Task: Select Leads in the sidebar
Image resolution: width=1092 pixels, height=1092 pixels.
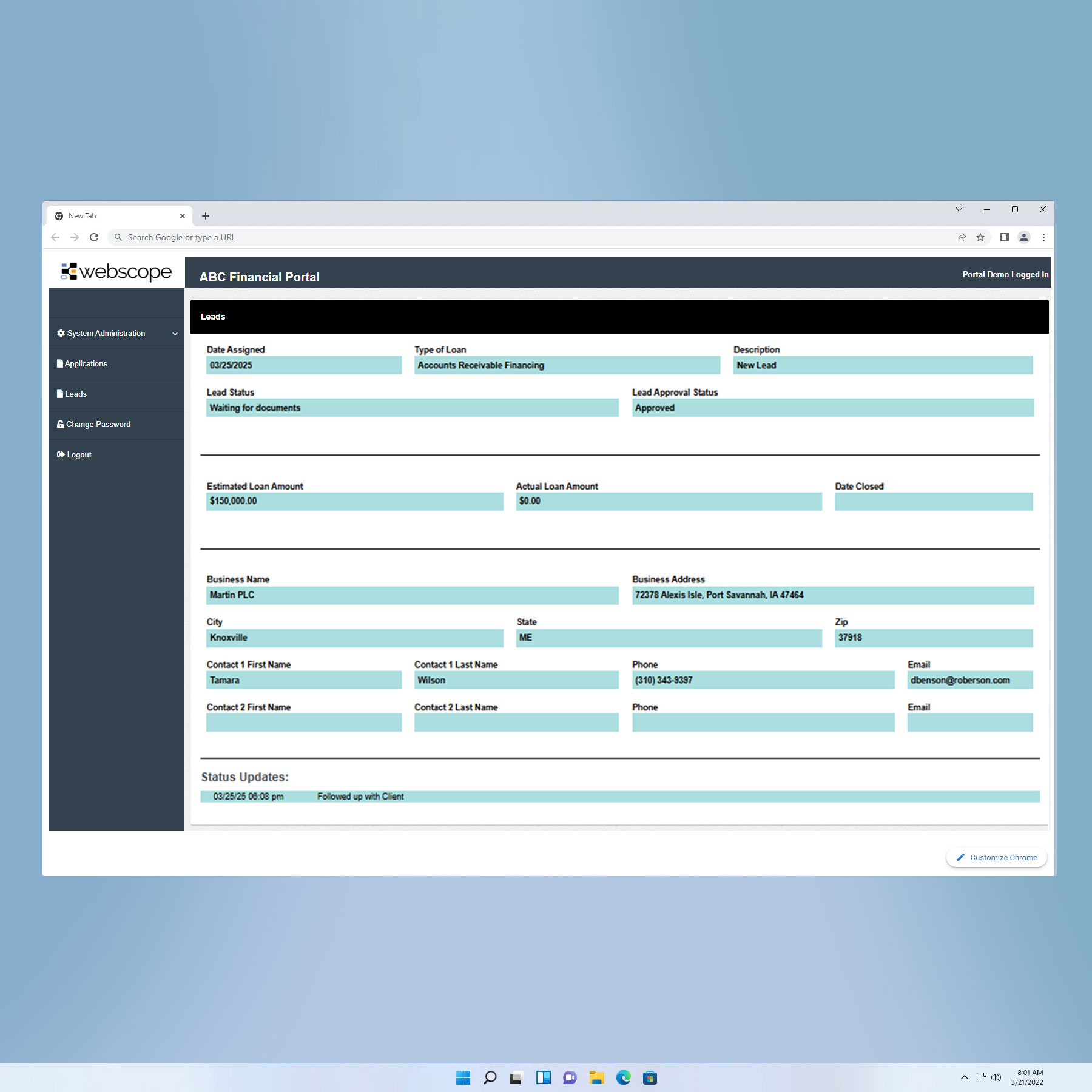Action: [x=75, y=394]
